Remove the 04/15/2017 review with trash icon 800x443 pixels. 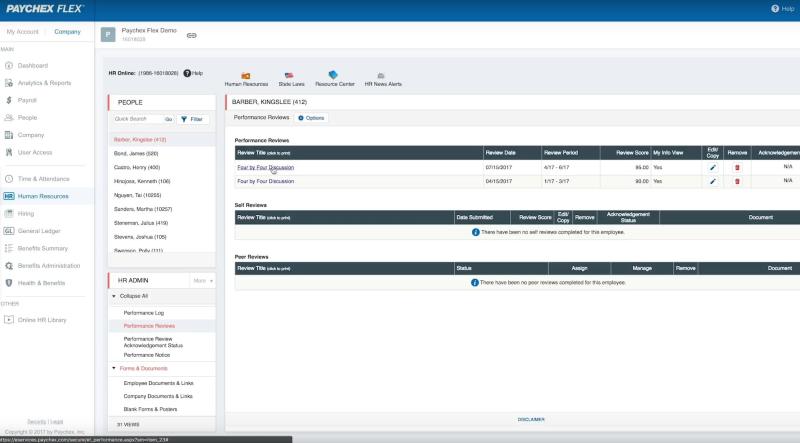pyautogui.click(x=737, y=181)
